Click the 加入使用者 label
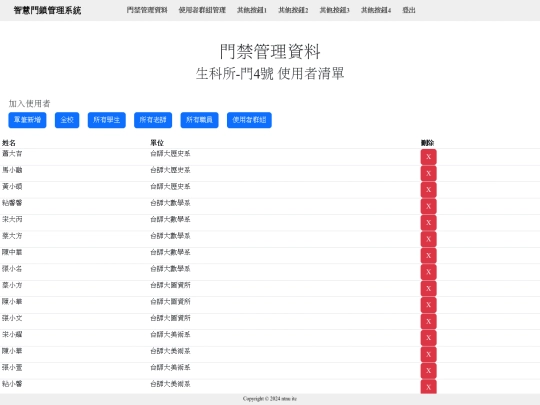 (29, 103)
